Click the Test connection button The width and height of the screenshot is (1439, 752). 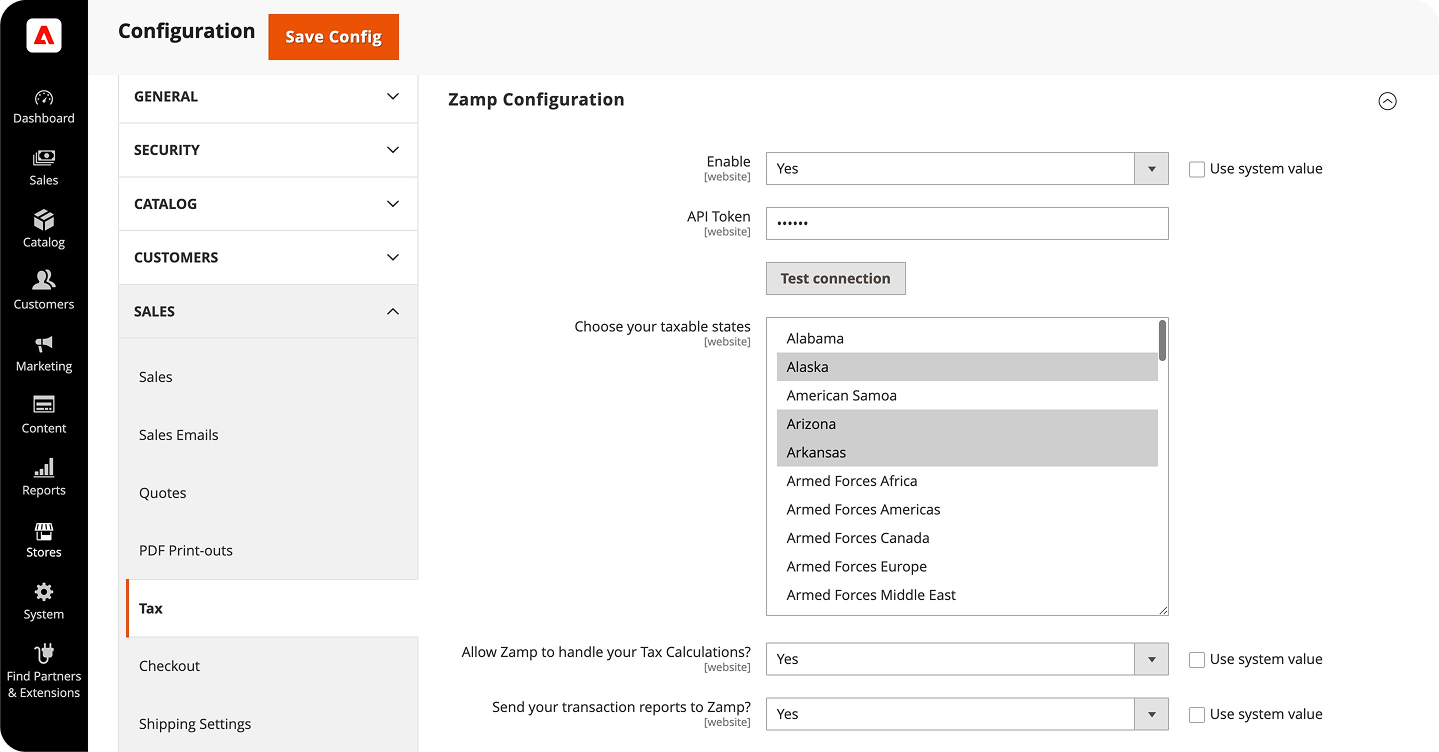[836, 279]
